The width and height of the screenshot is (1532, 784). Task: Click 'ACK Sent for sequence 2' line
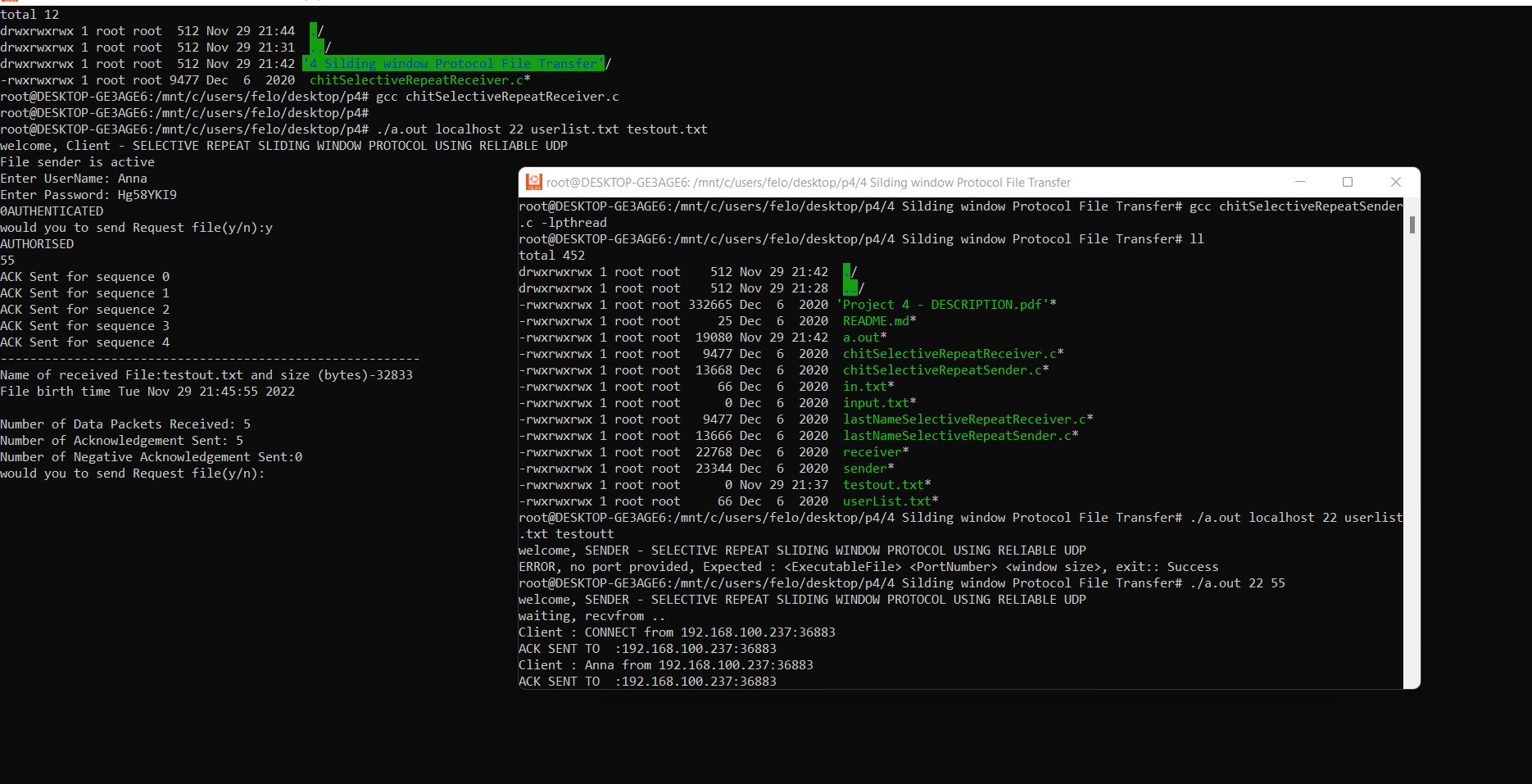84,310
